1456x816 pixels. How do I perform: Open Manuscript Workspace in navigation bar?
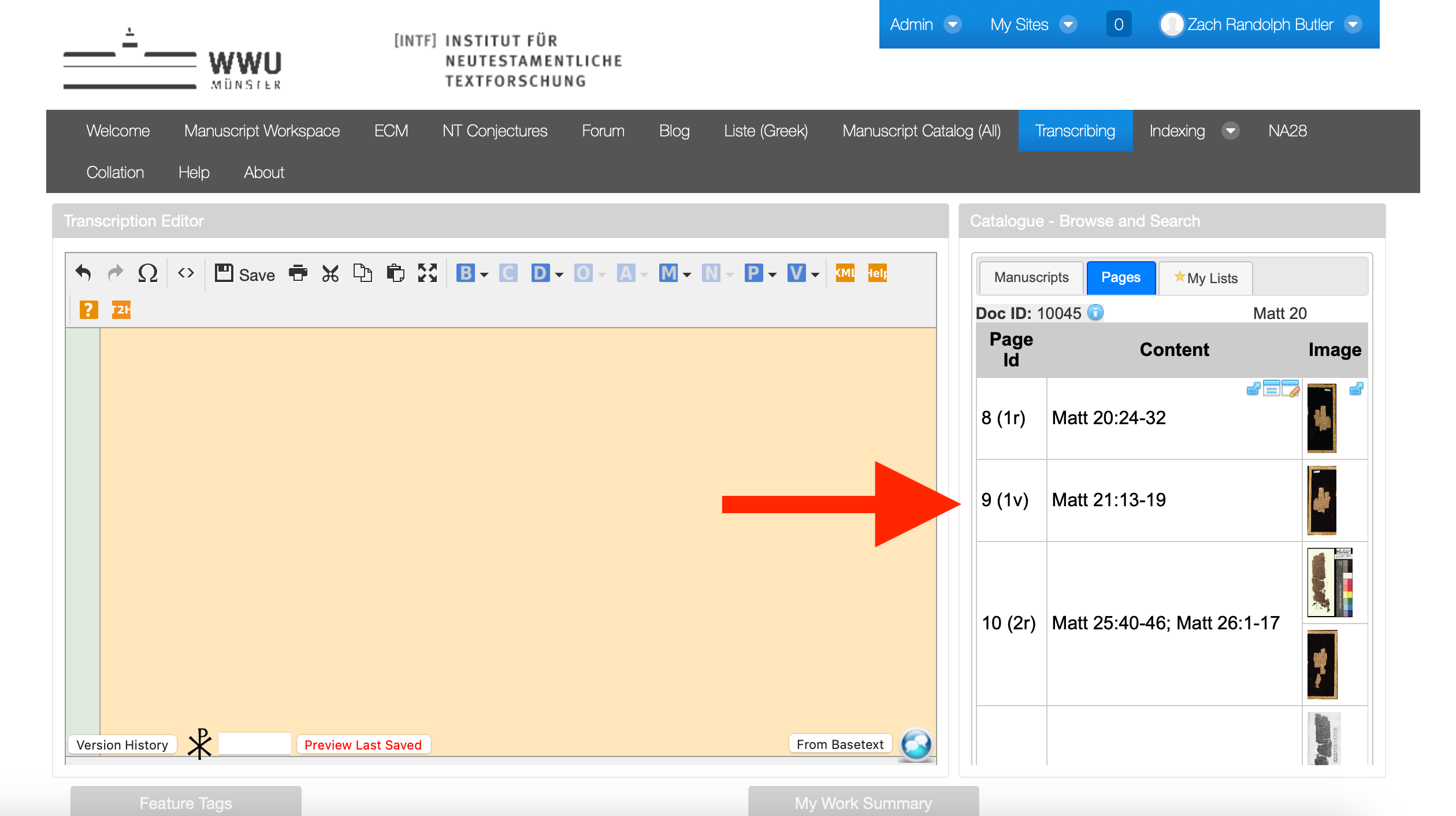pos(262,131)
